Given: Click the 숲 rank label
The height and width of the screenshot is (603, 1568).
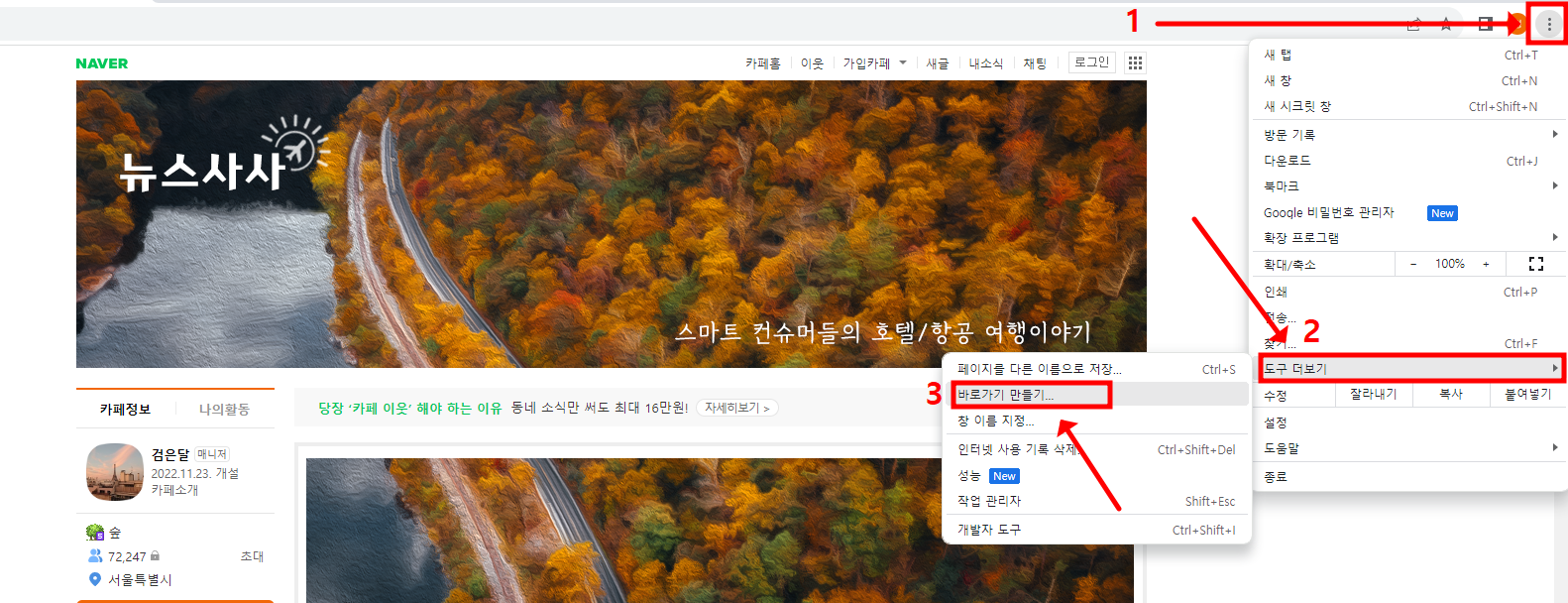Looking at the screenshot, I should 114,533.
